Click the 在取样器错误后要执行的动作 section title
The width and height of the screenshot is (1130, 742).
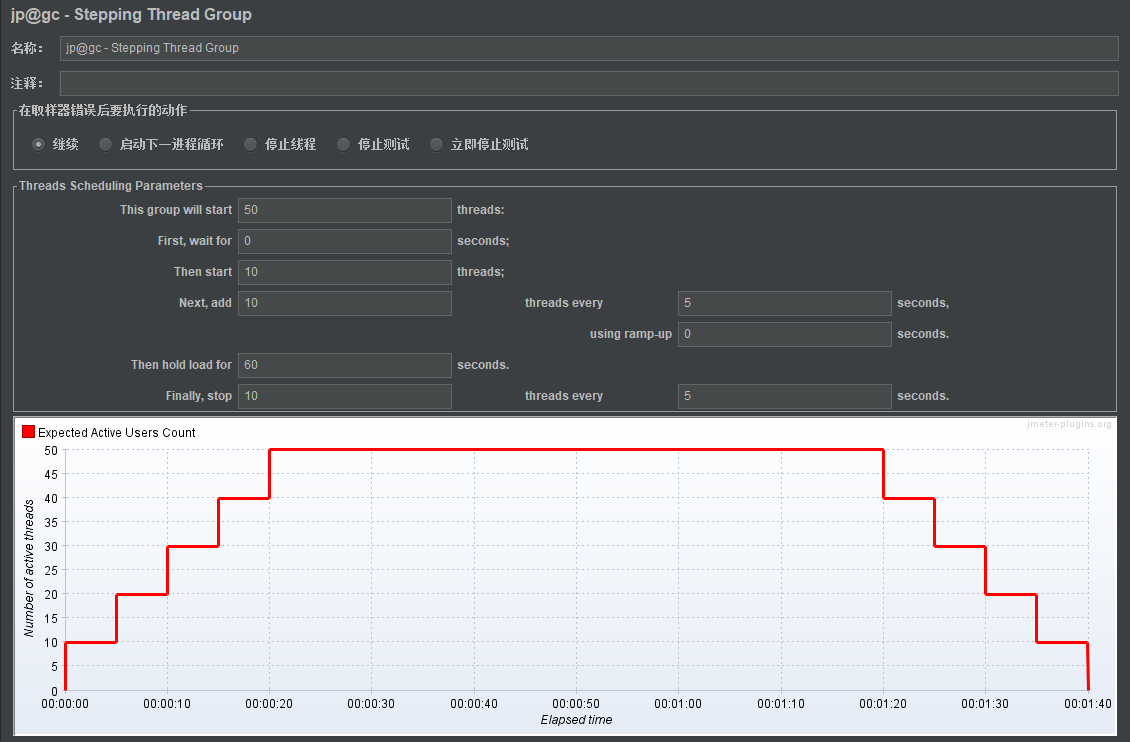click(x=103, y=110)
